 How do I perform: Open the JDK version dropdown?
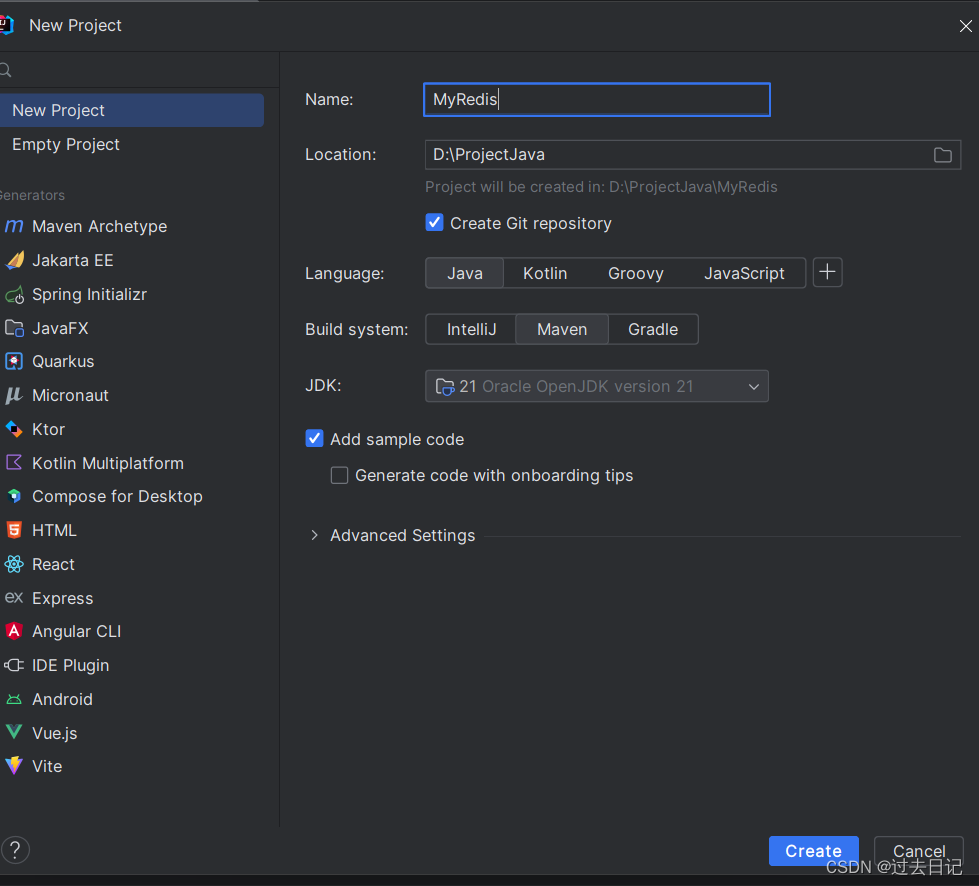coord(754,387)
